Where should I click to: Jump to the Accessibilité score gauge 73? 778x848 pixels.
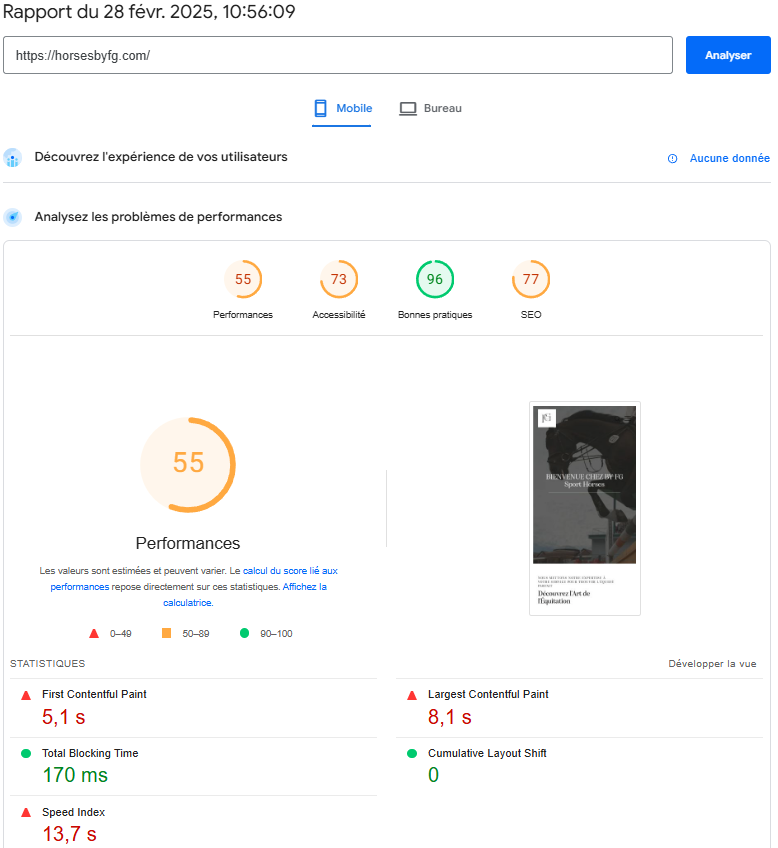click(339, 280)
